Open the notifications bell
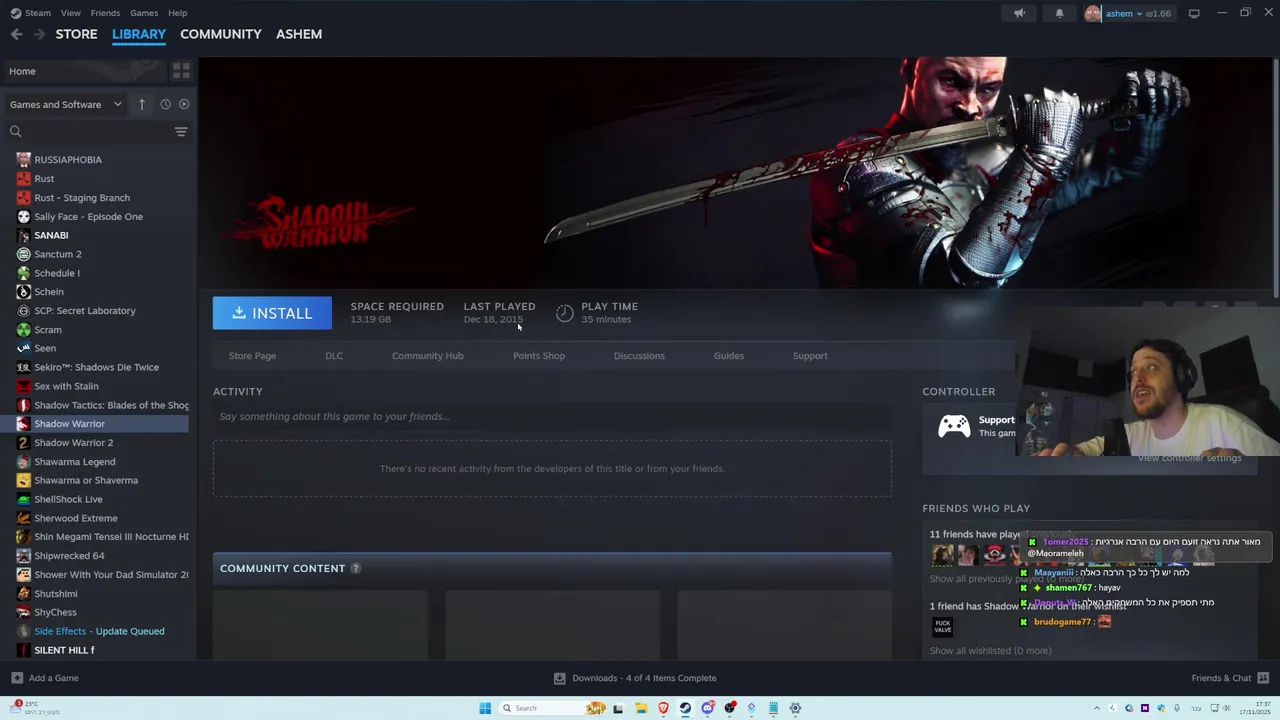Image resolution: width=1280 pixels, height=720 pixels. tap(1059, 13)
